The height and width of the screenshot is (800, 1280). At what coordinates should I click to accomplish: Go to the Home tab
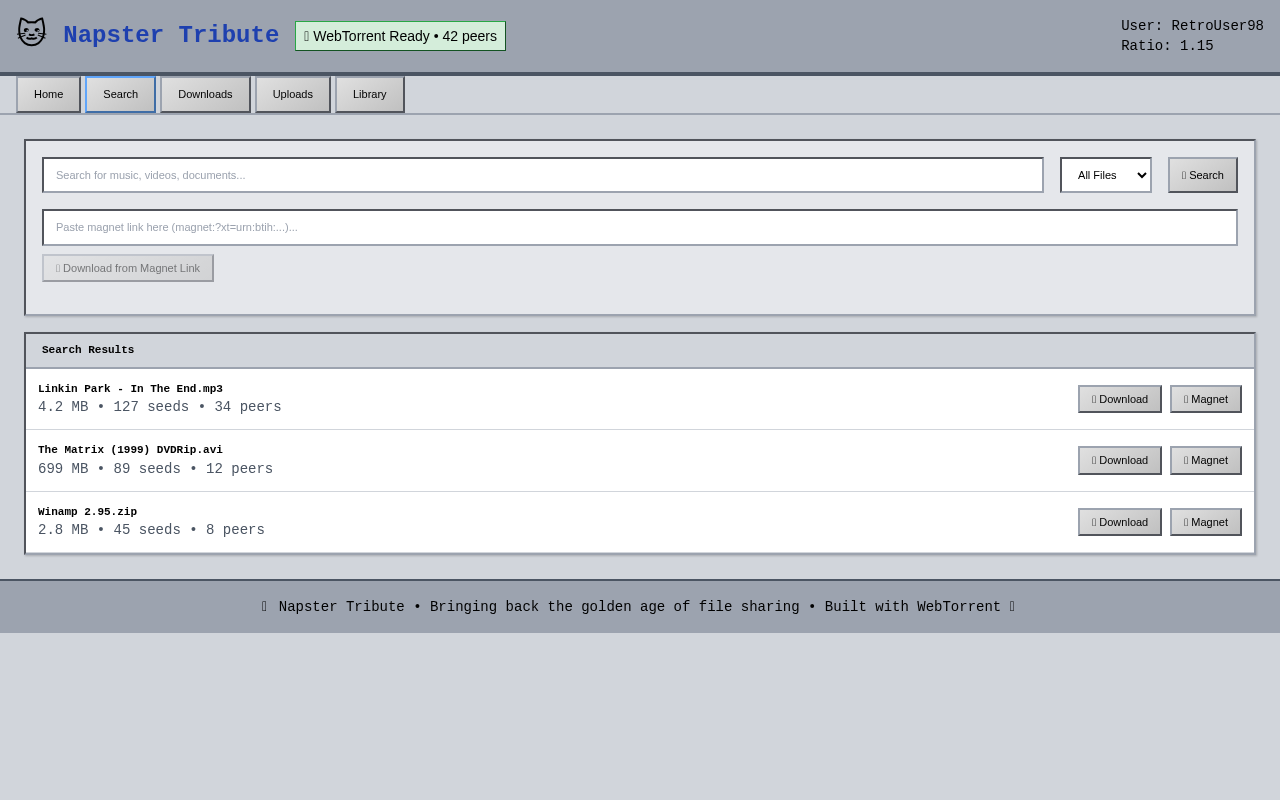[x=48, y=93]
